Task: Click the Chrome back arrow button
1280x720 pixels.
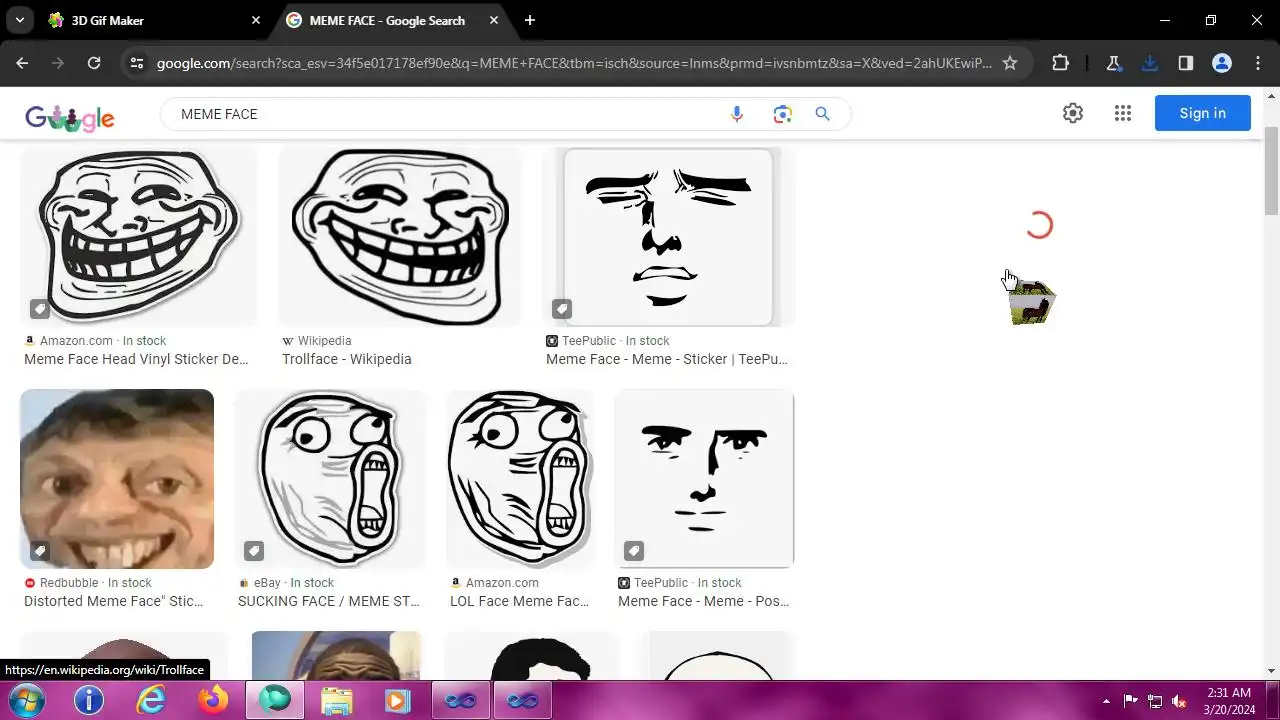Action: 22,63
